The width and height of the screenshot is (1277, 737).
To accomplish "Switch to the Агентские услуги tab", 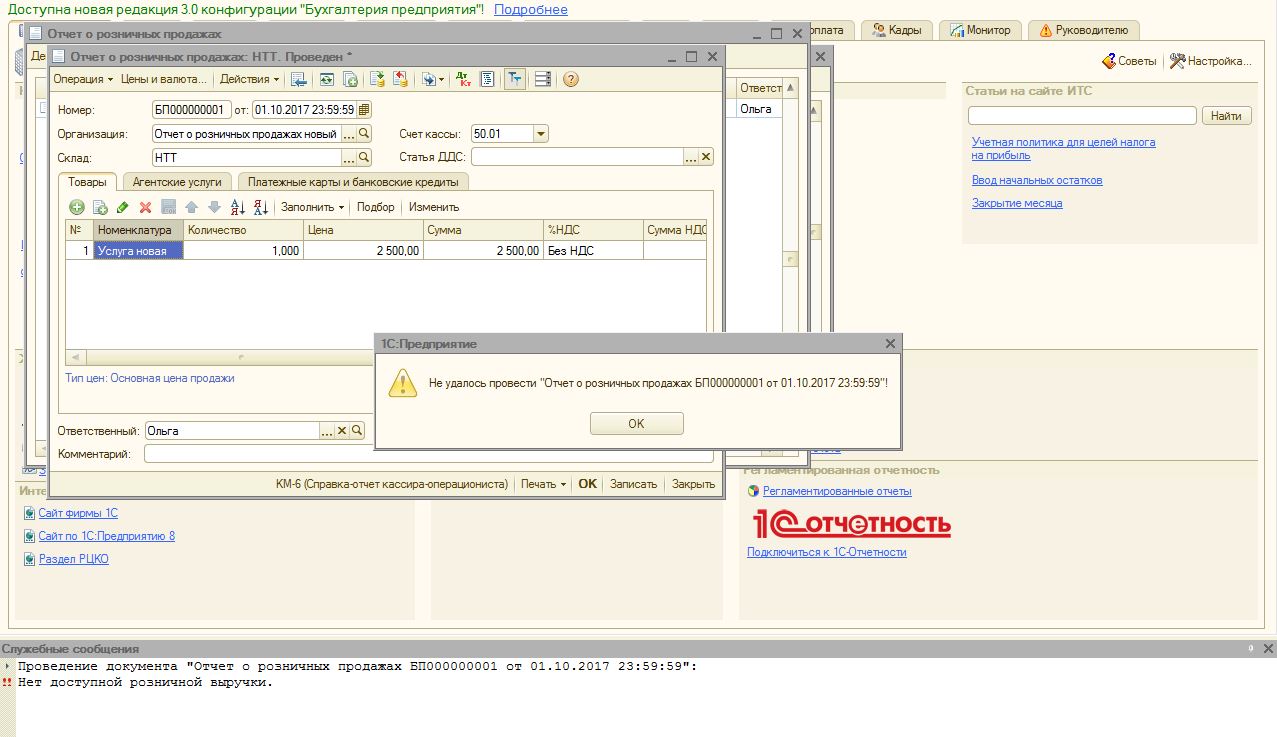I will [x=177, y=182].
